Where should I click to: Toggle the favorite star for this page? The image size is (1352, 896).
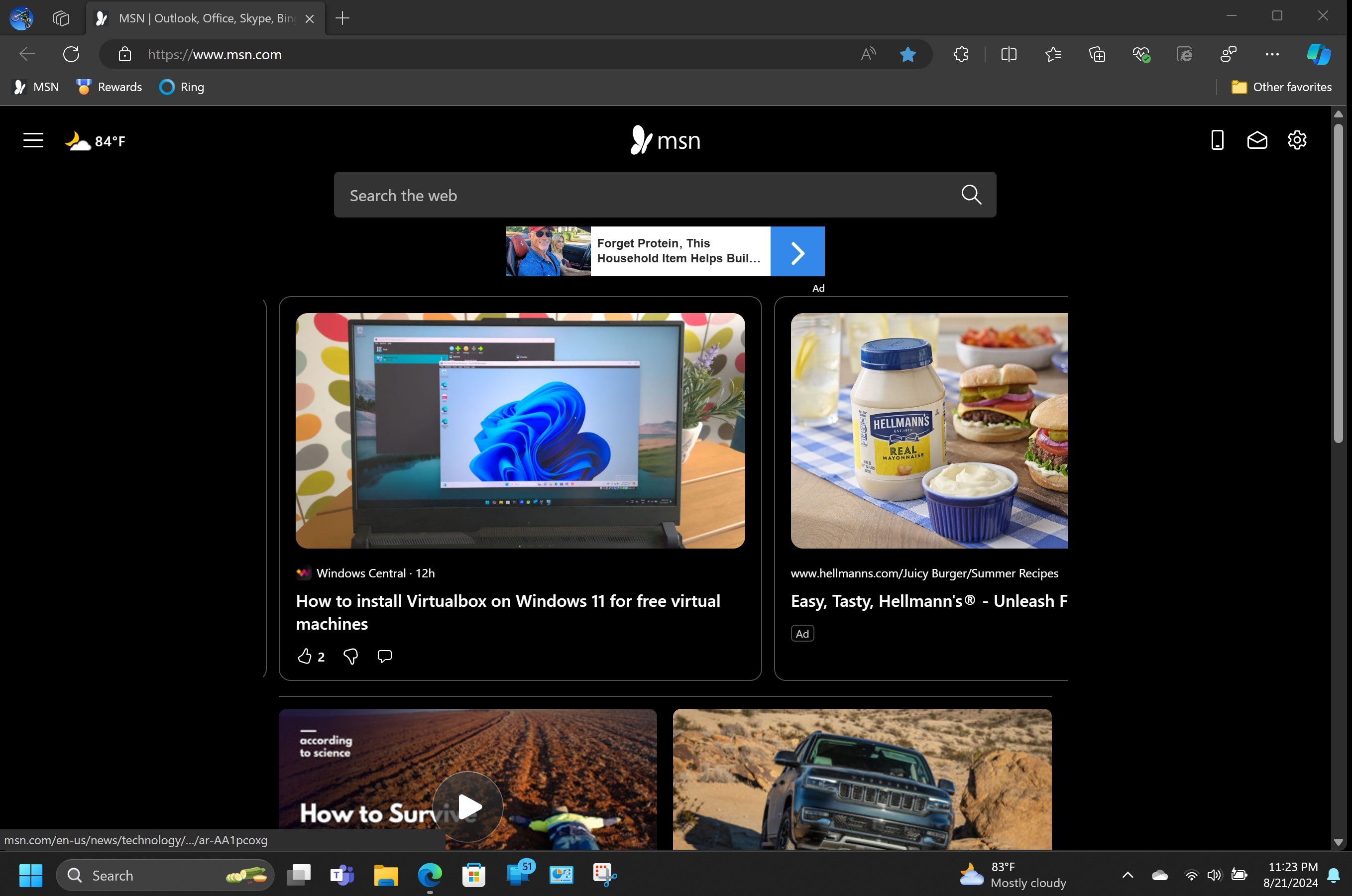point(907,54)
